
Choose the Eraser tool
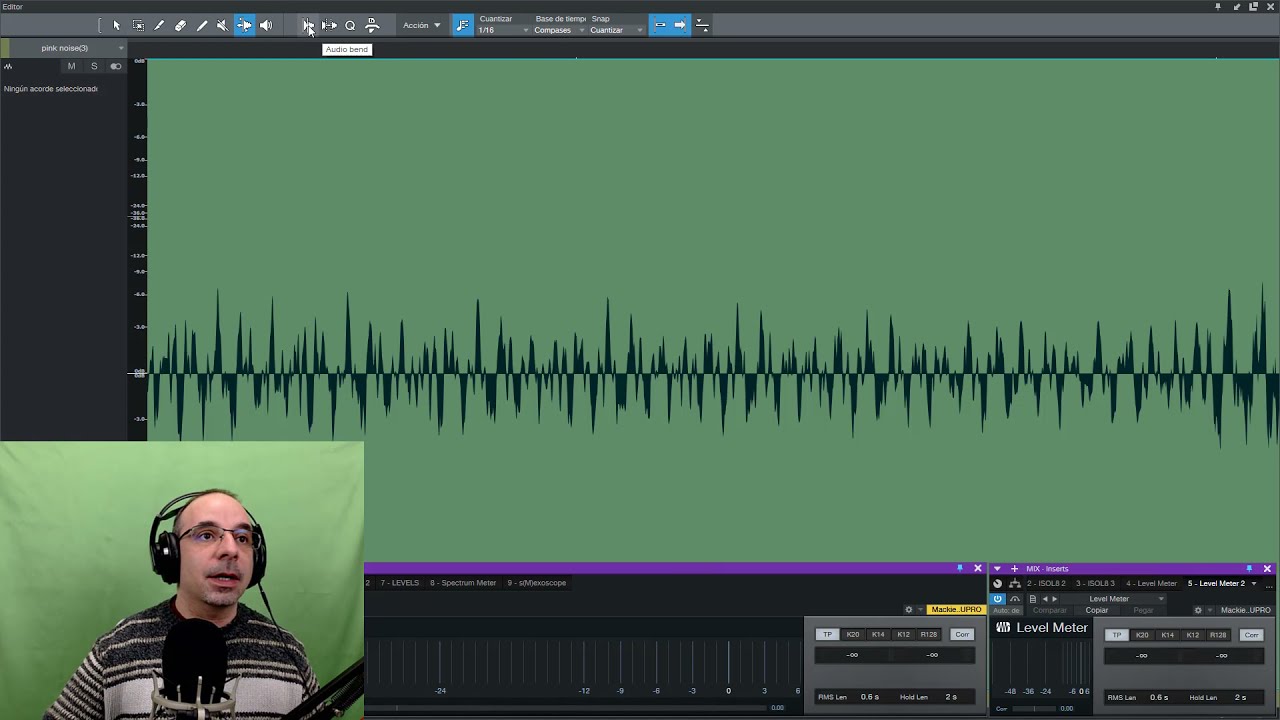point(180,25)
